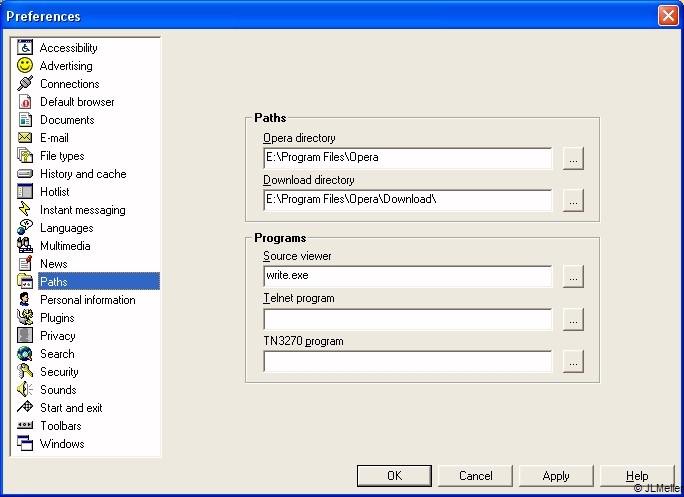Open Start and exit settings
684x497 pixels.
71,408
